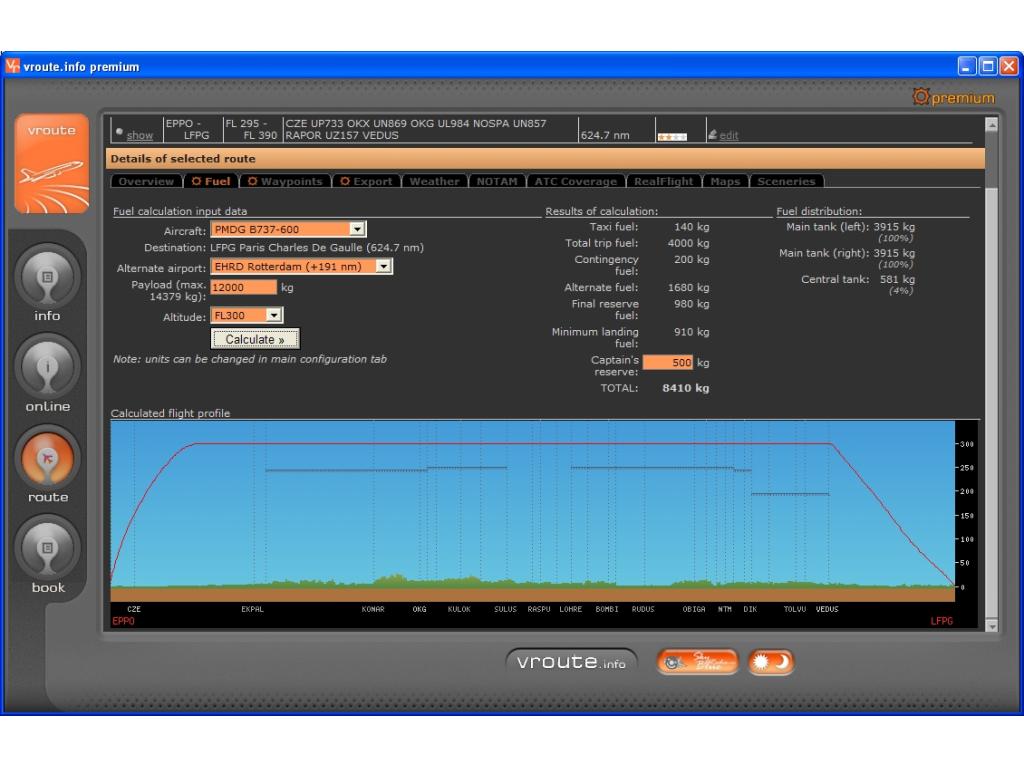Click the Details of selected route header
The width and height of the screenshot is (1024, 768).
point(545,159)
